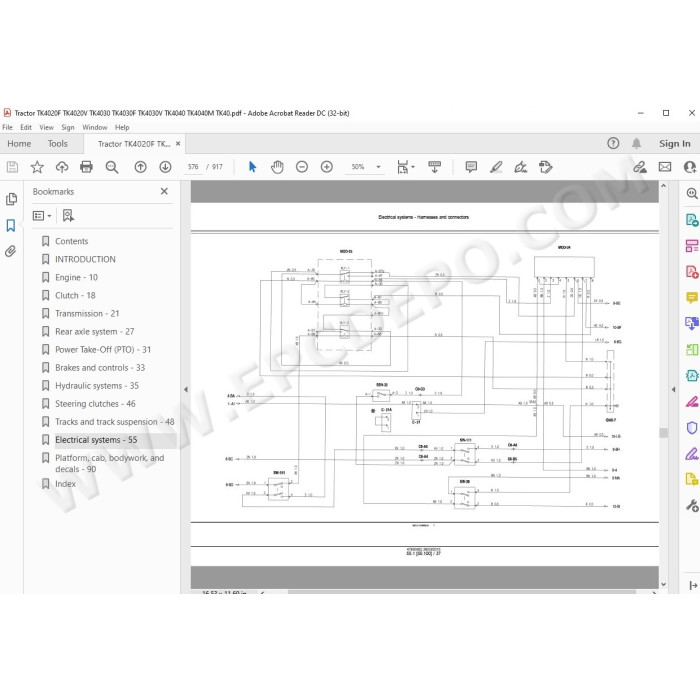Expand right tools pane bottom arrow
Viewport: 700px width, 700px height.
point(693,585)
